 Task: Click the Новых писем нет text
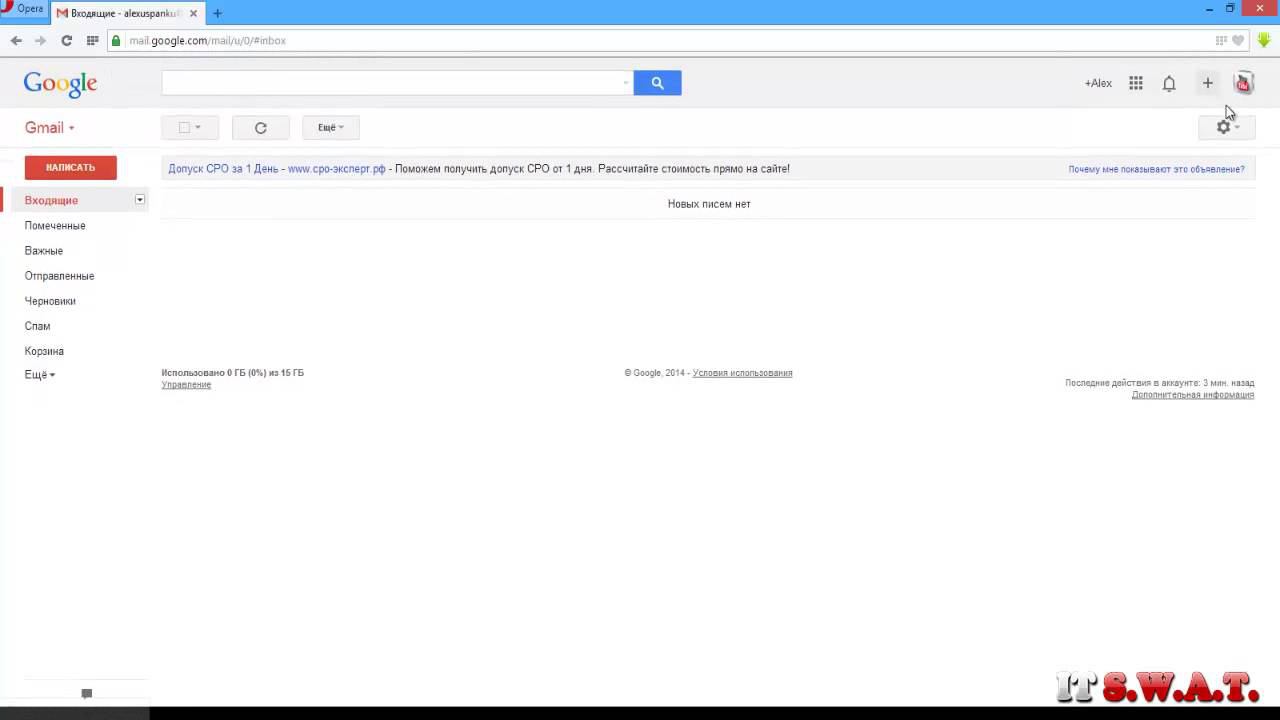pyautogui.click(x=709, y=204)
